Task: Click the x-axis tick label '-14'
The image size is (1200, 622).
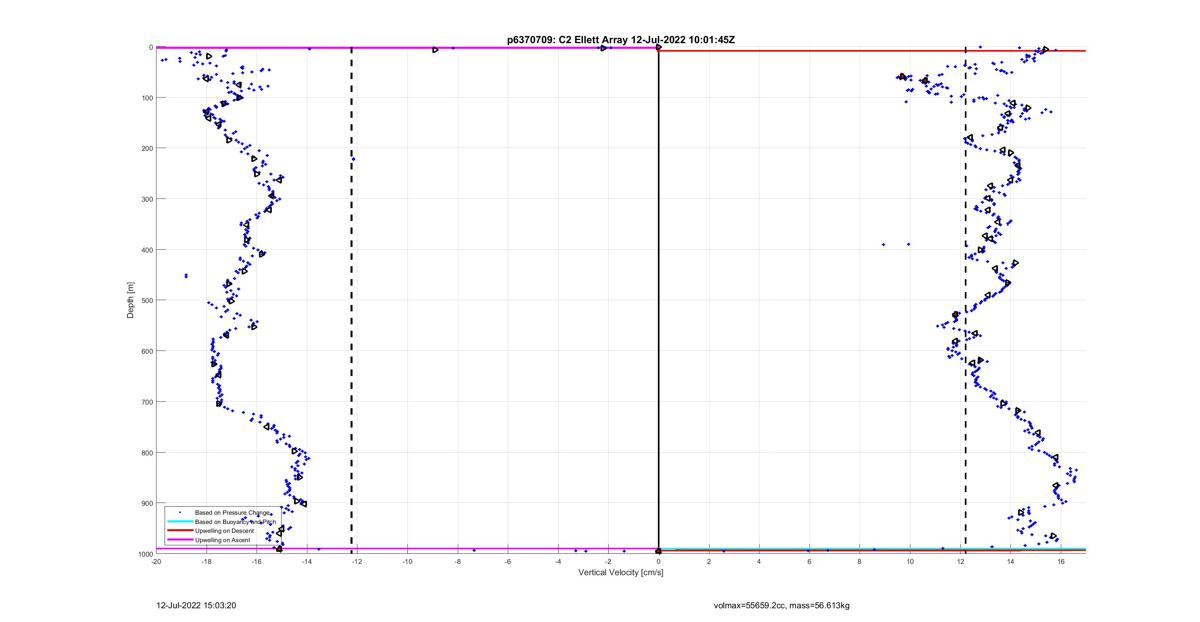Action: pyautogui.click(x=307, y=562)
